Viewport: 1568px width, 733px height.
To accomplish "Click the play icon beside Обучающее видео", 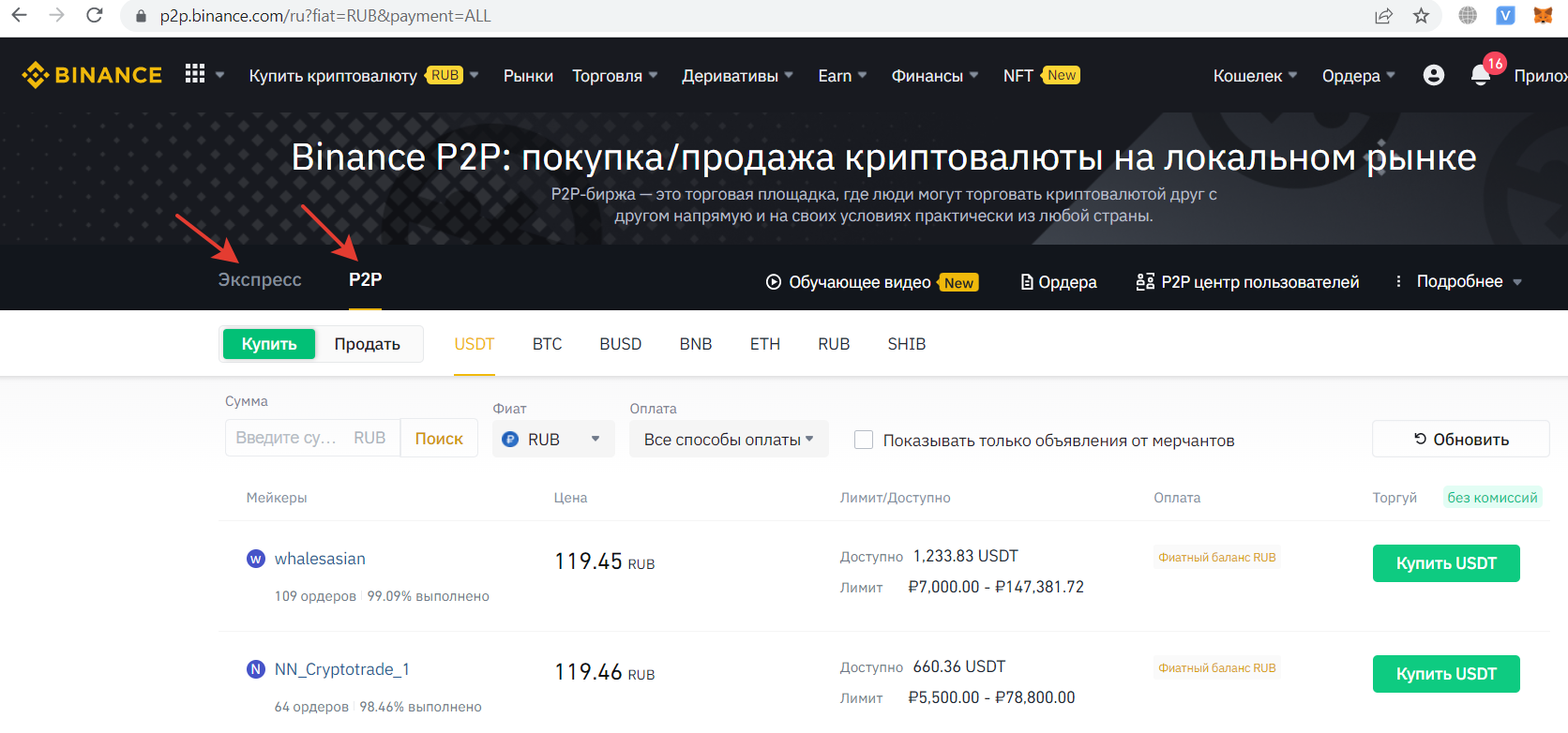I will [x=774, y=282].
